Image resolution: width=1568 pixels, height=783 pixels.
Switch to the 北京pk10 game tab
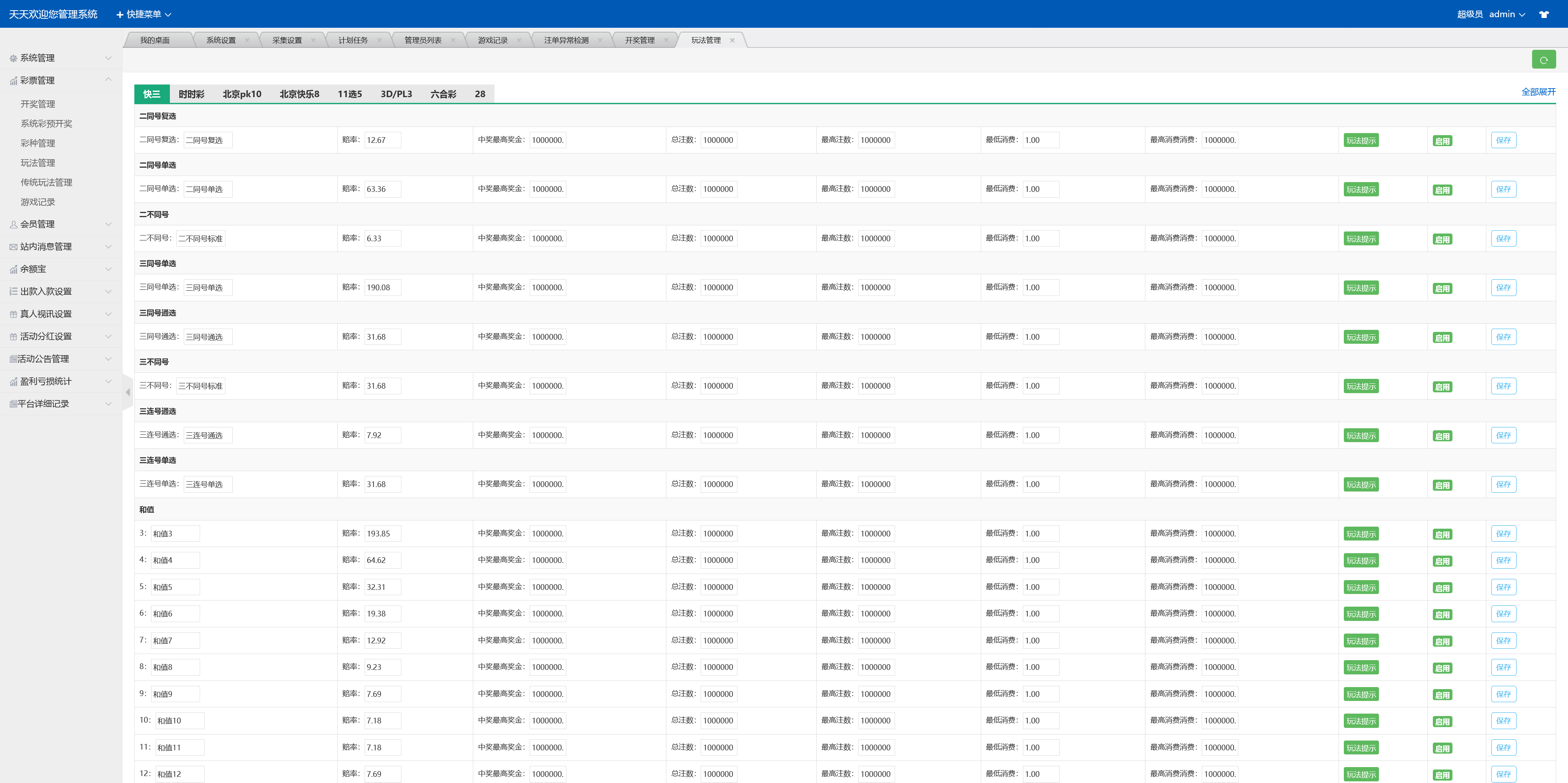click(242, 94)
